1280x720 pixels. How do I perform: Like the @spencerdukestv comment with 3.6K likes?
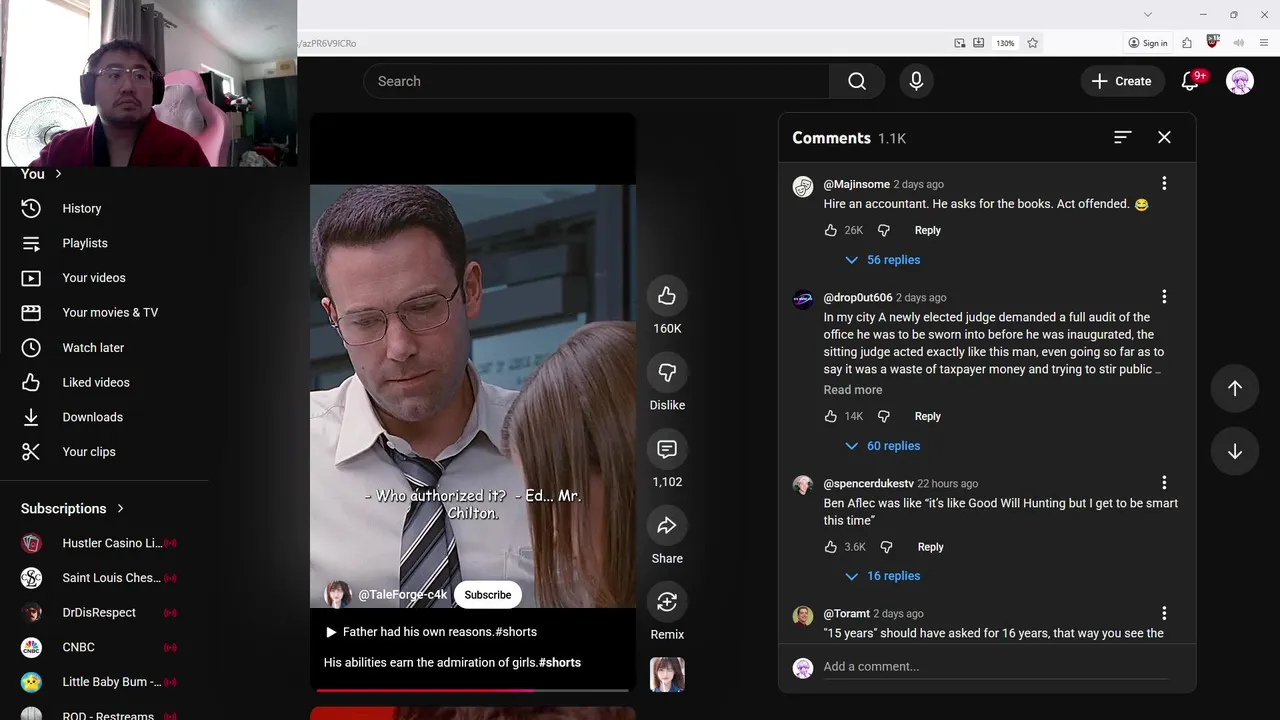click(x=830, y=547)
